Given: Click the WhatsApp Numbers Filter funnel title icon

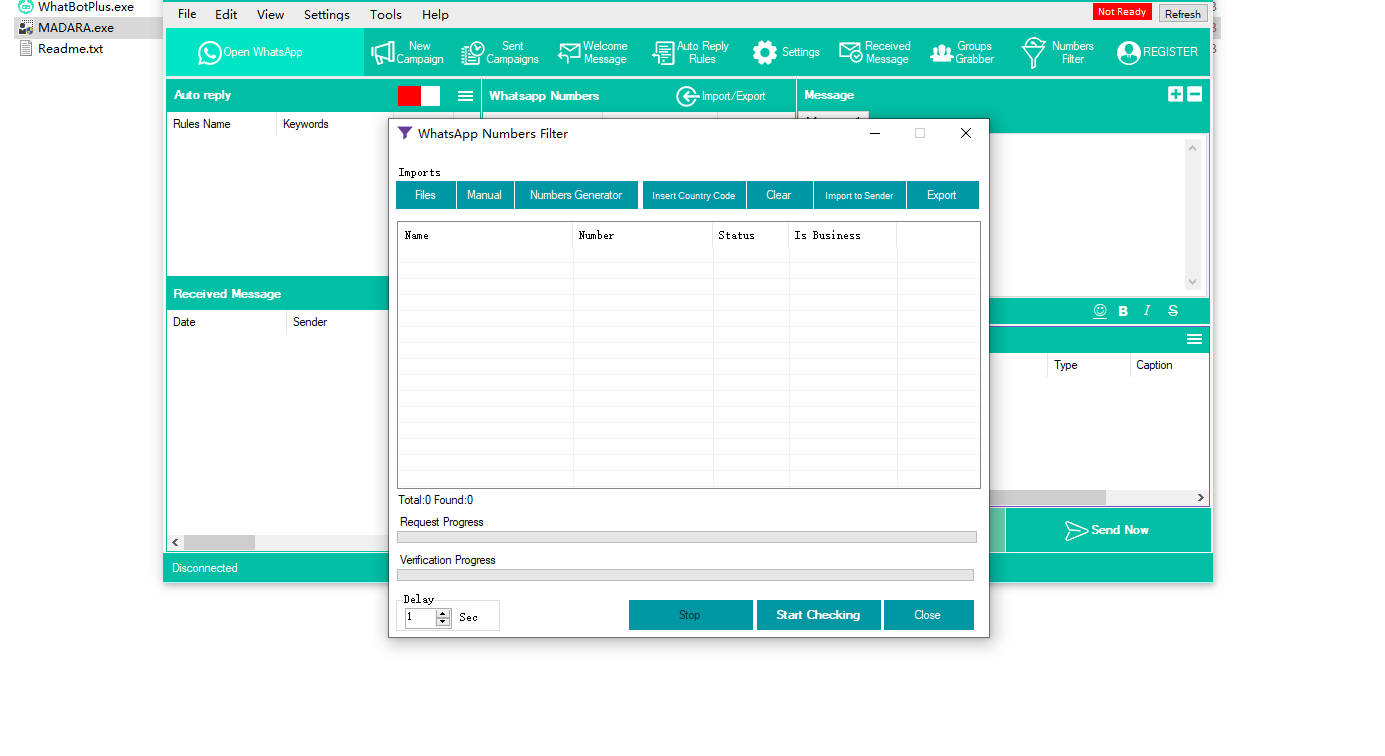Looking at the screenshot, I should 404,133.
